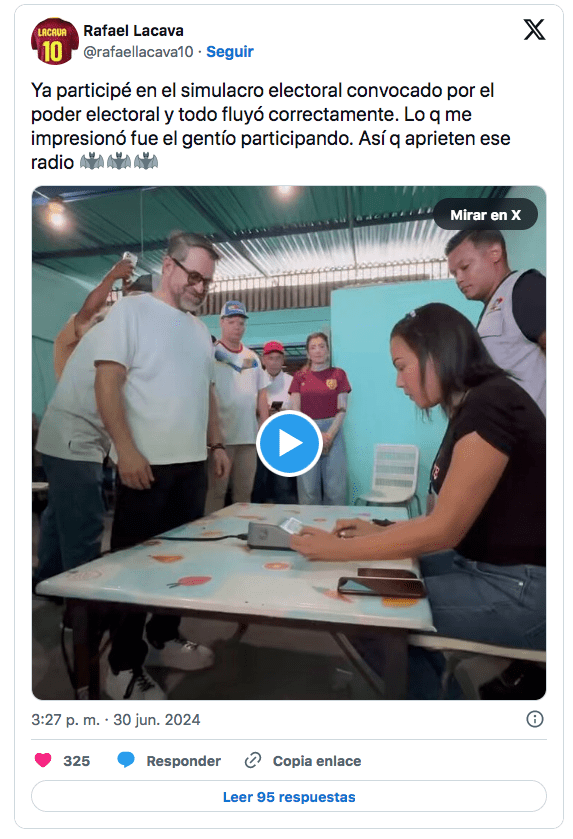Click the tweet text body
The width and height of the screenshot is (573, 839).
pos(271,126)
